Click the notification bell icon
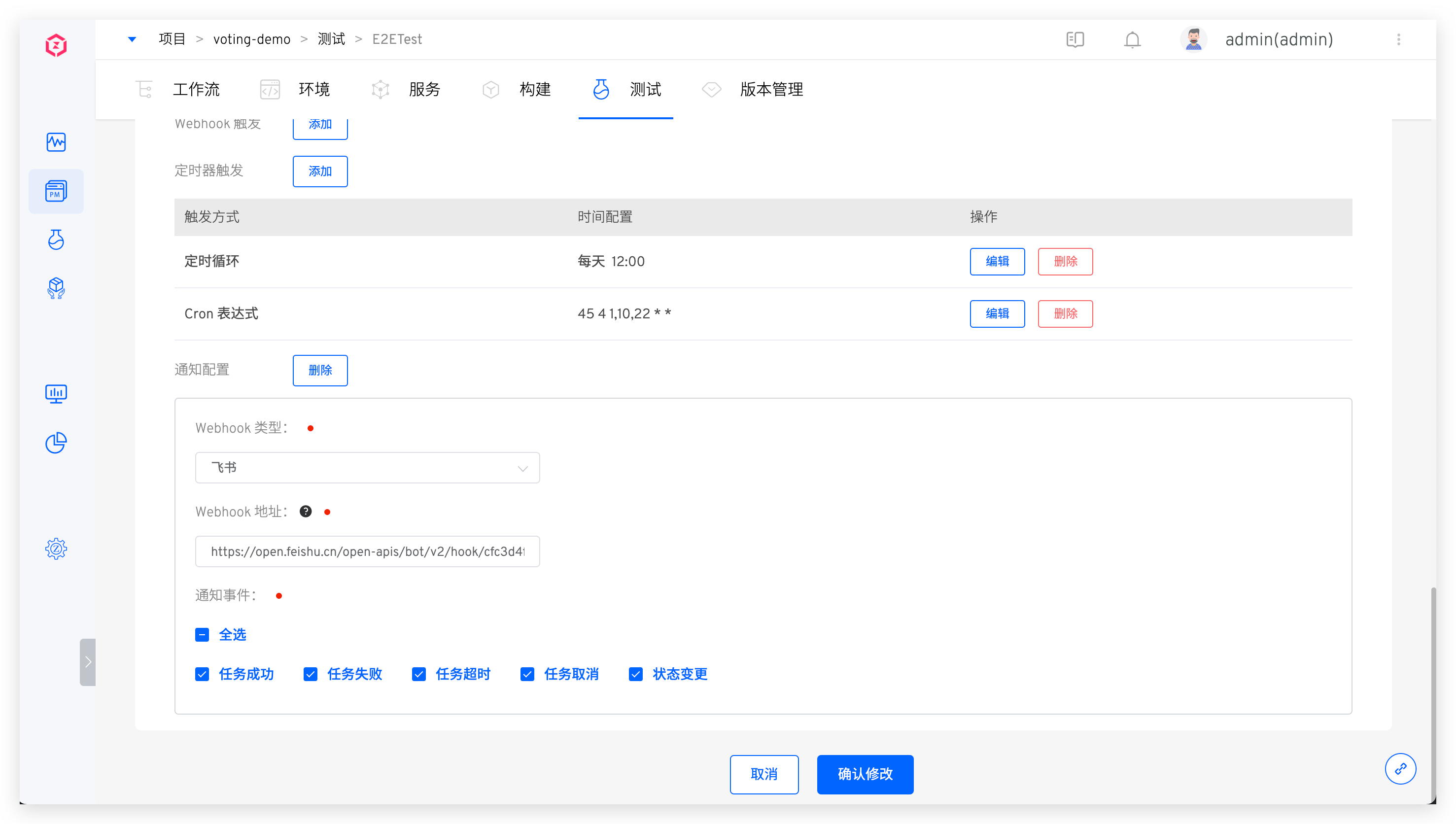1456x824 pixels. [1132, 39]
